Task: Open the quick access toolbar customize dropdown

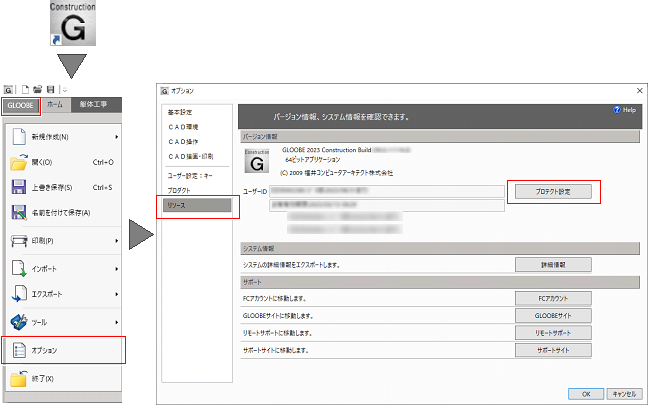Action: tap(65, 89)
